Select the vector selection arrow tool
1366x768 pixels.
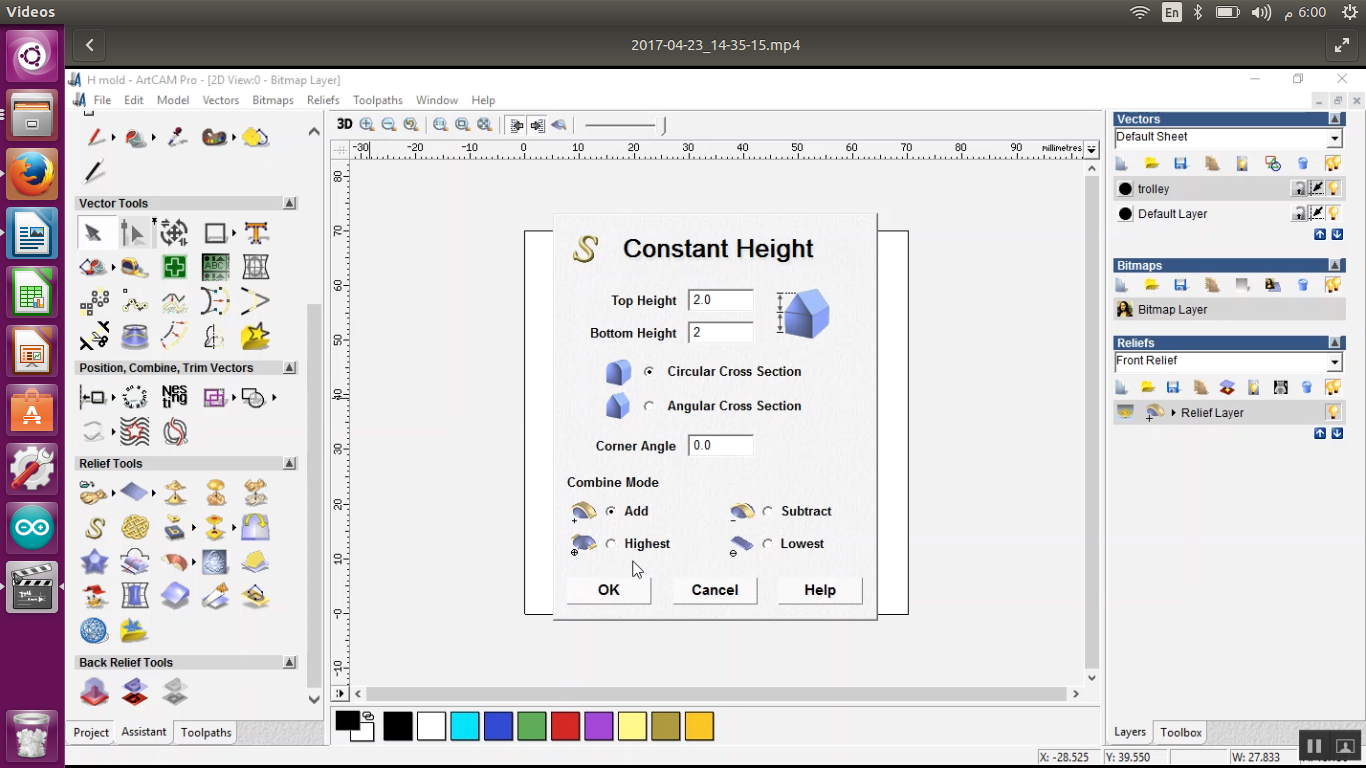(93, 233)
